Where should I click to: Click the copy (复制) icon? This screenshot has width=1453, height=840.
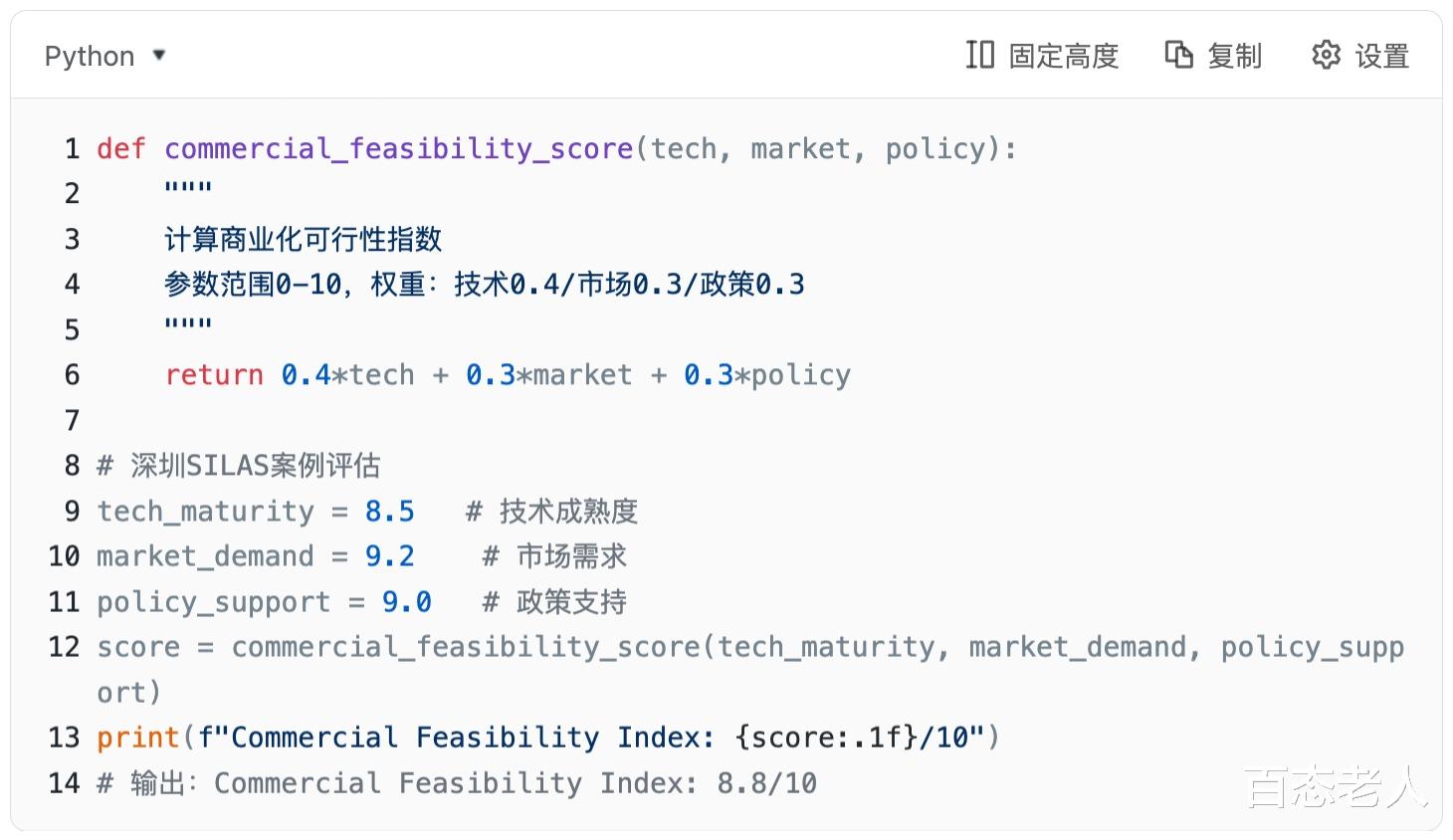(1178, 55)
